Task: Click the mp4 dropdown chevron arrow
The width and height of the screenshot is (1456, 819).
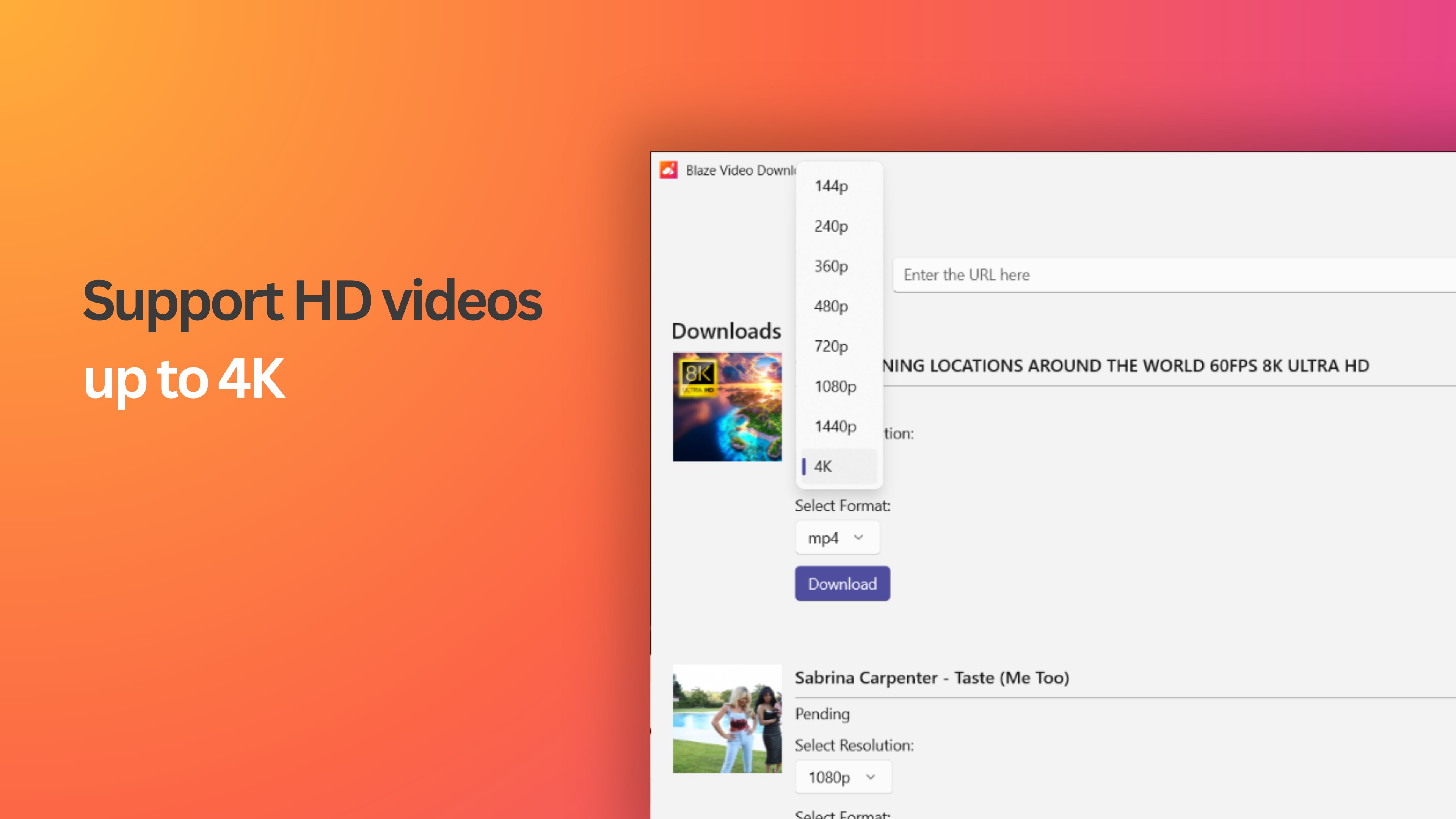Action: coord(858,537)
